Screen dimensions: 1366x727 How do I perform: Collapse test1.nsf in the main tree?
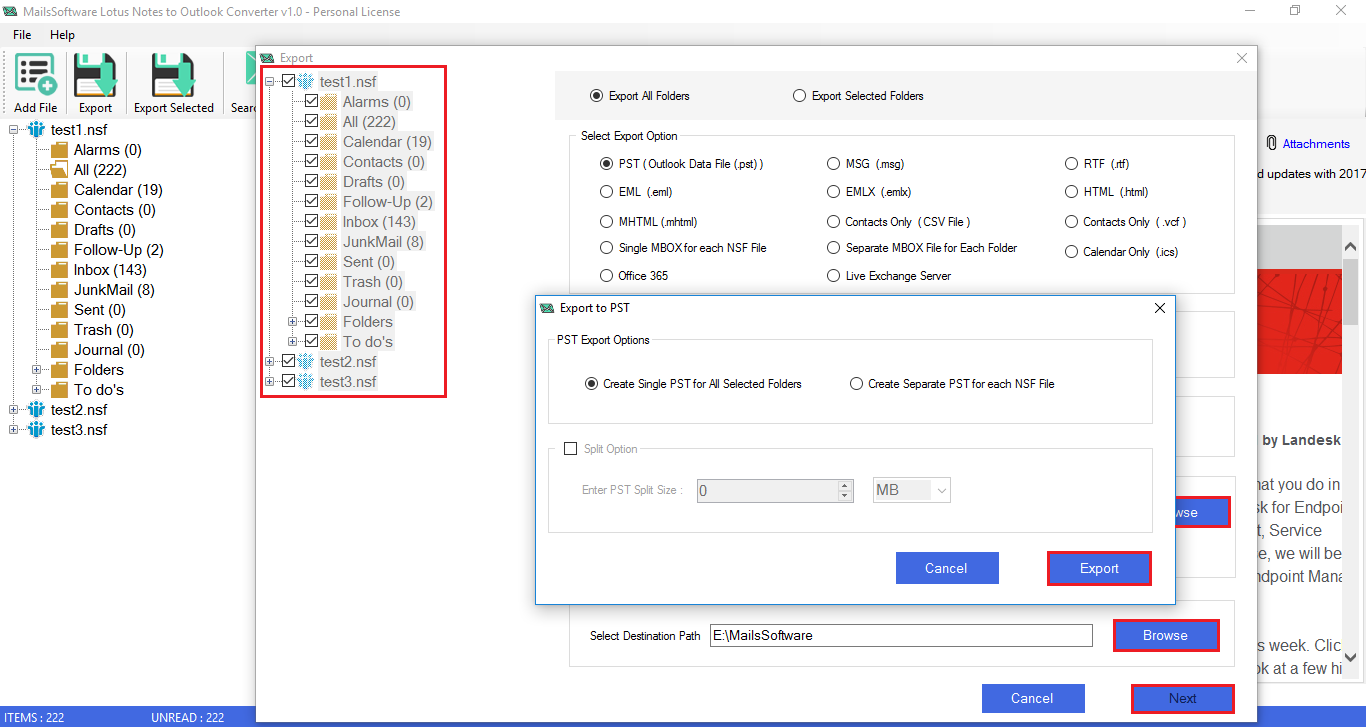click(x=14, y=130)
